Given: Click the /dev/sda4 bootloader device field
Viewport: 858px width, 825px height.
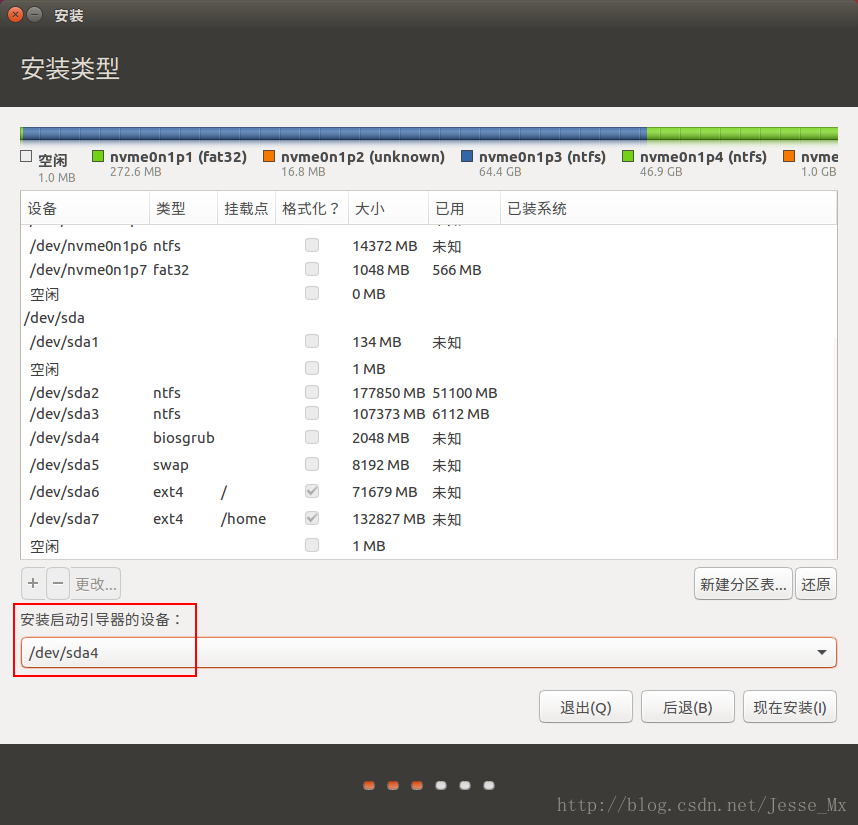Looking at the screenshot, I should pos(428,652).
